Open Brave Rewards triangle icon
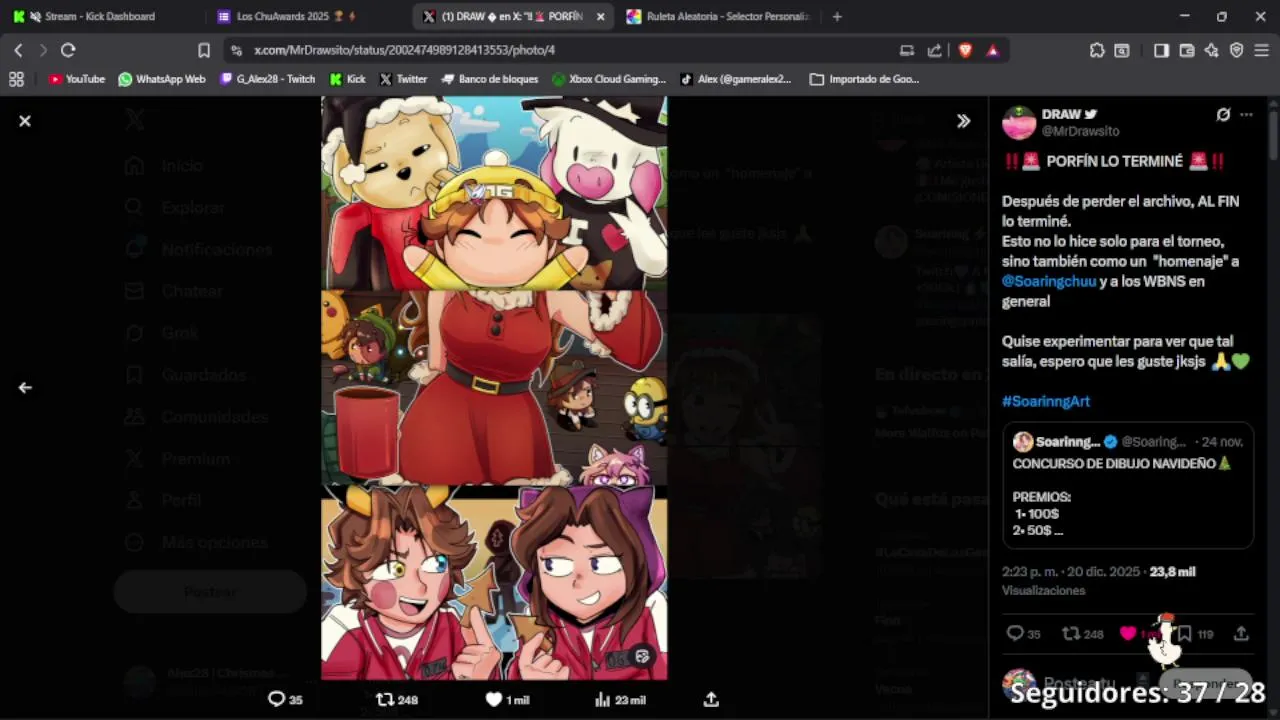 coord(992,50)
